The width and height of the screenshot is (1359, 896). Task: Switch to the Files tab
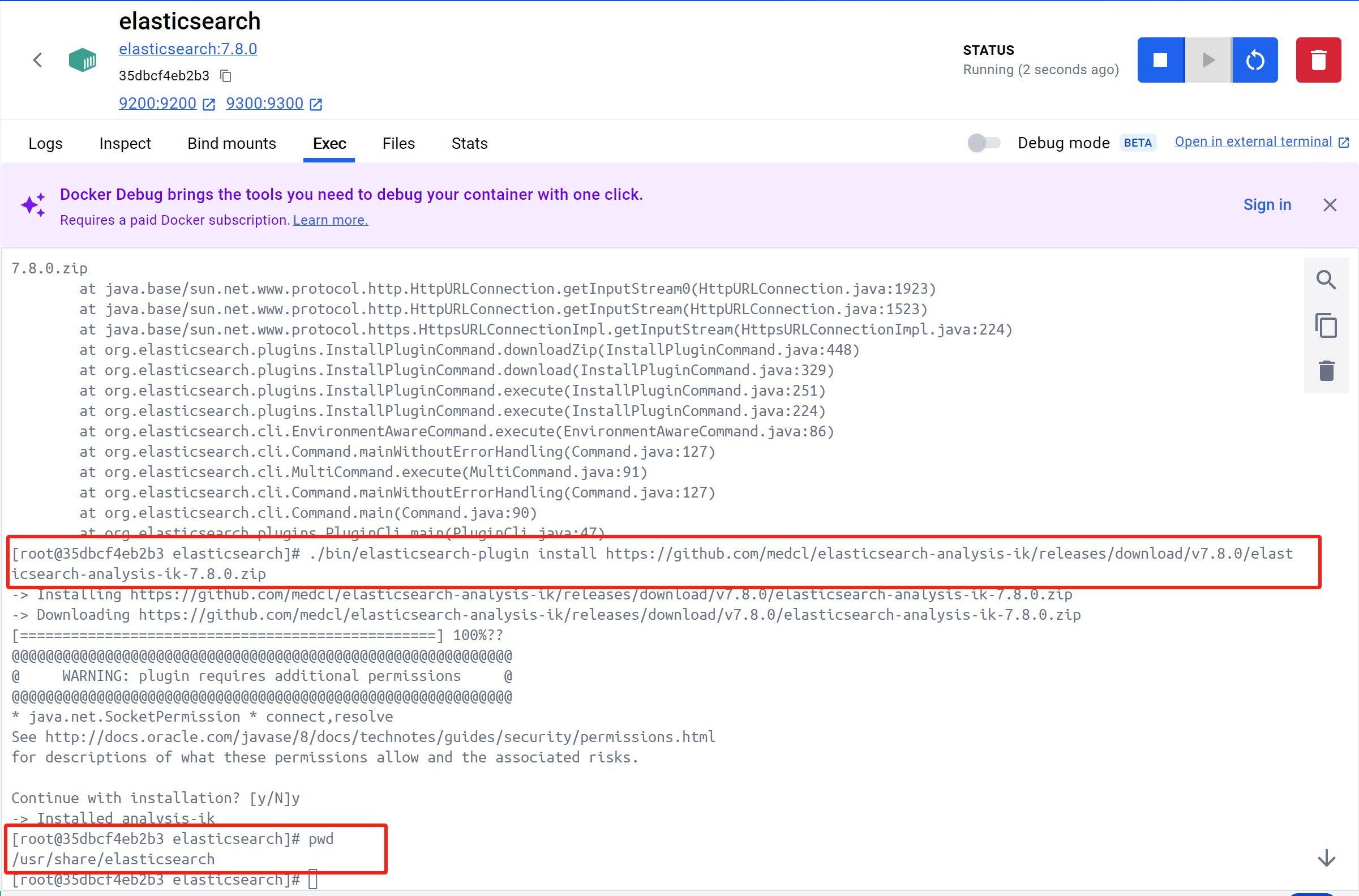point(398,143)
